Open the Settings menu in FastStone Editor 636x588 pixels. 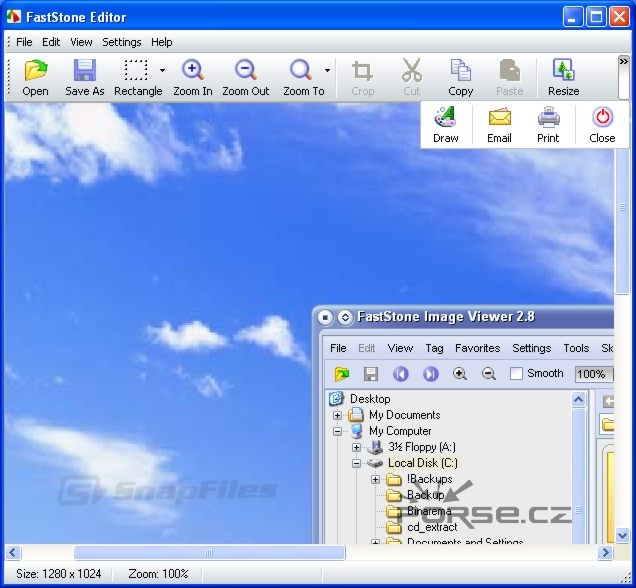coord(122,42)
